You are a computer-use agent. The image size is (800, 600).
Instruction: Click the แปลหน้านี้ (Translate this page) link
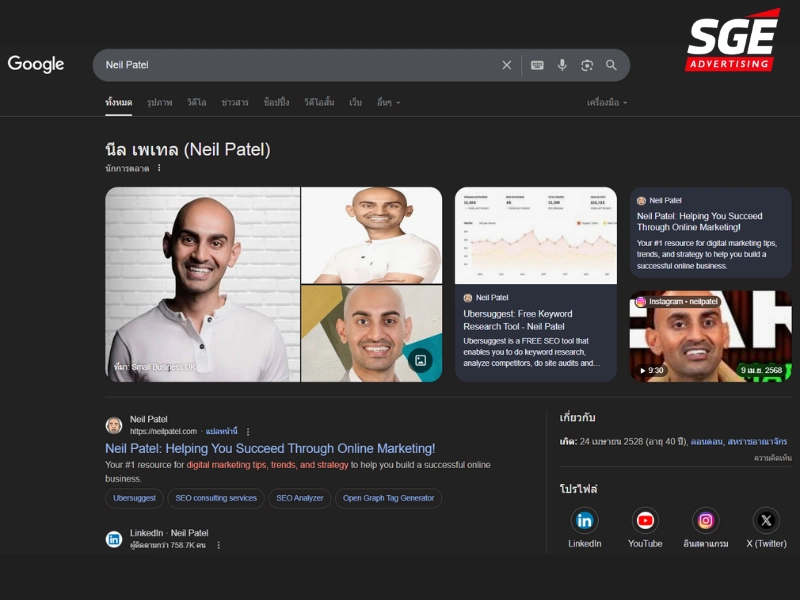pyautogui.click(x=221, y=431)
